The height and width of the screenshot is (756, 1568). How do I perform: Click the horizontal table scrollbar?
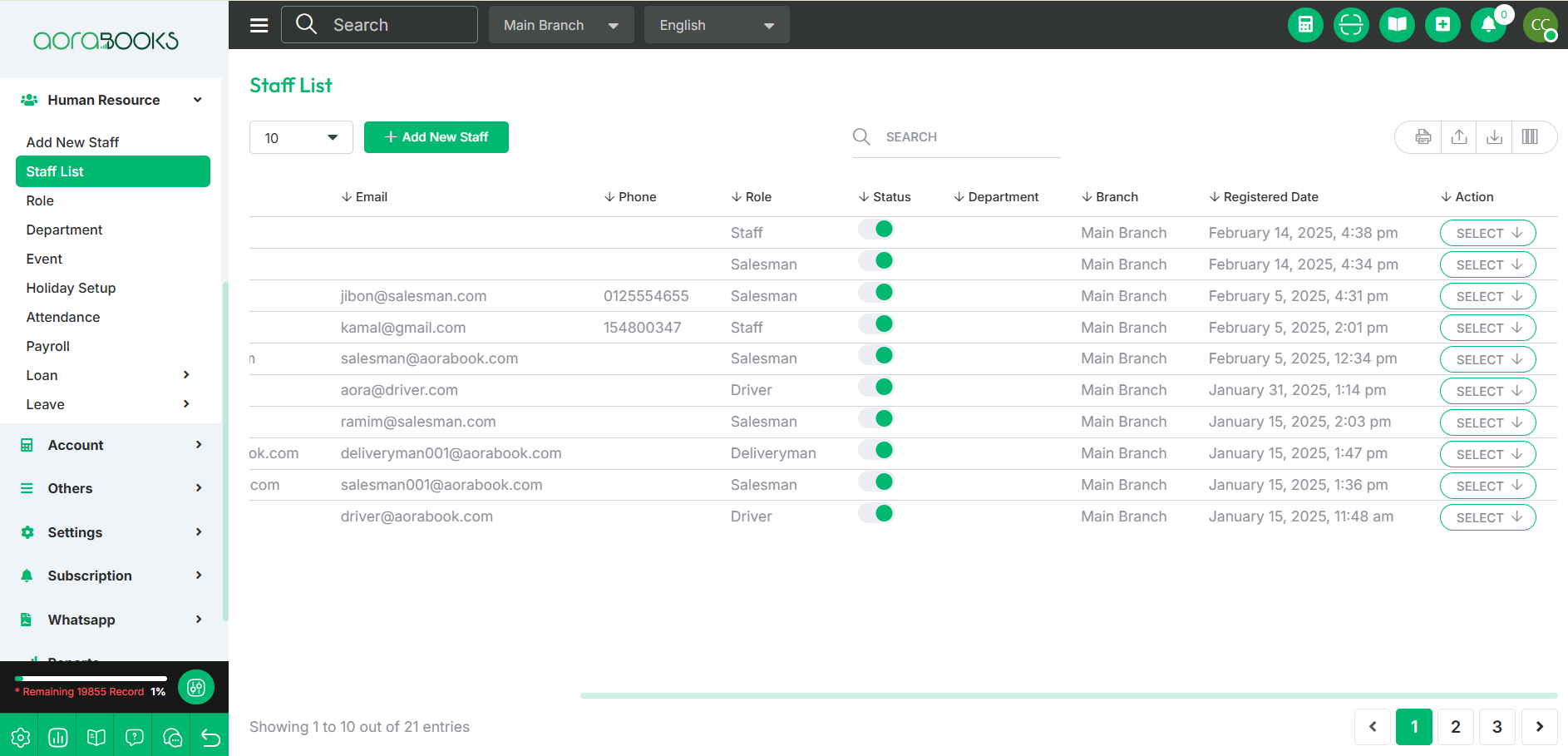1068,695
